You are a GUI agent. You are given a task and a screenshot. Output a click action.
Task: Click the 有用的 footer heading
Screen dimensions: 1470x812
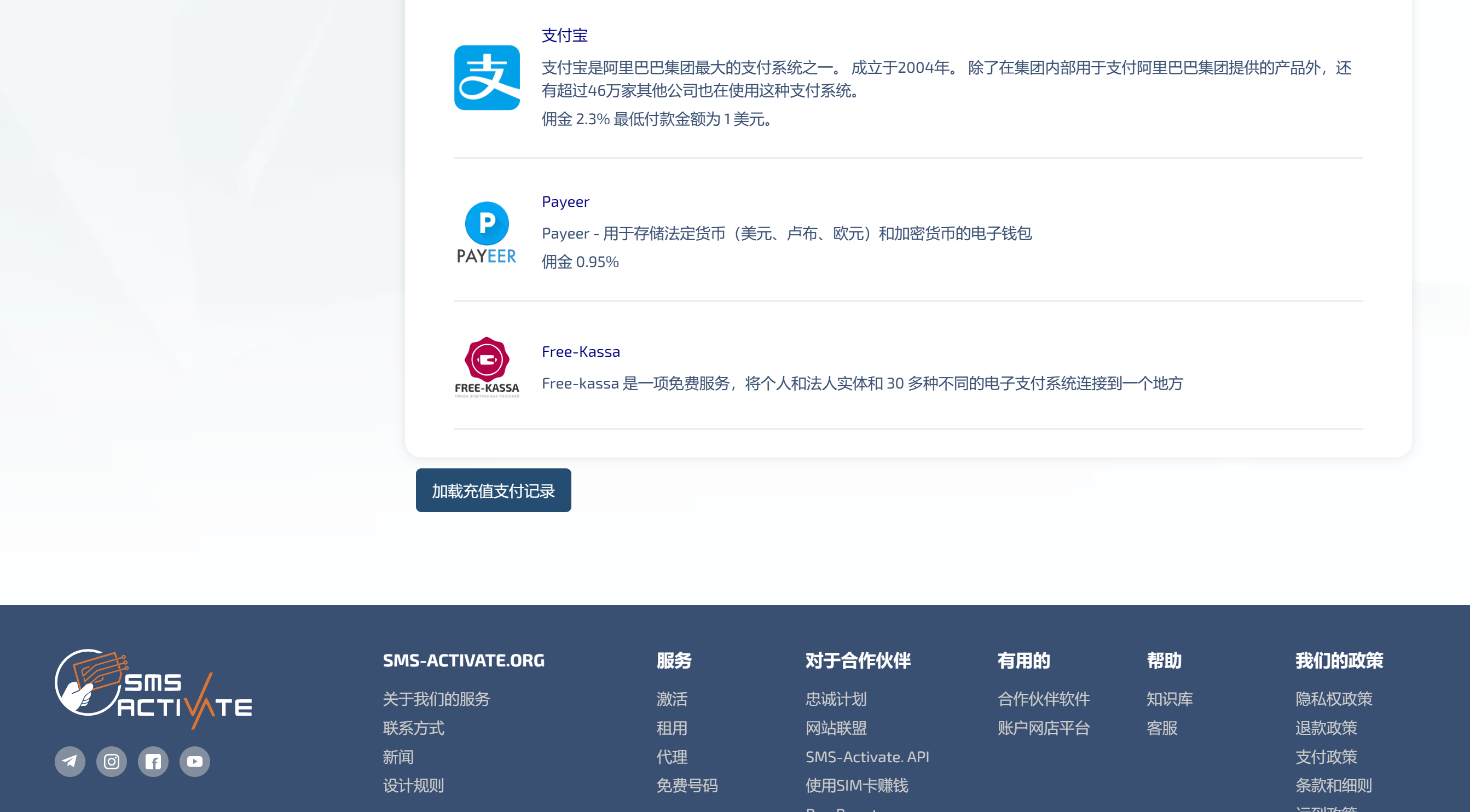1024,660
